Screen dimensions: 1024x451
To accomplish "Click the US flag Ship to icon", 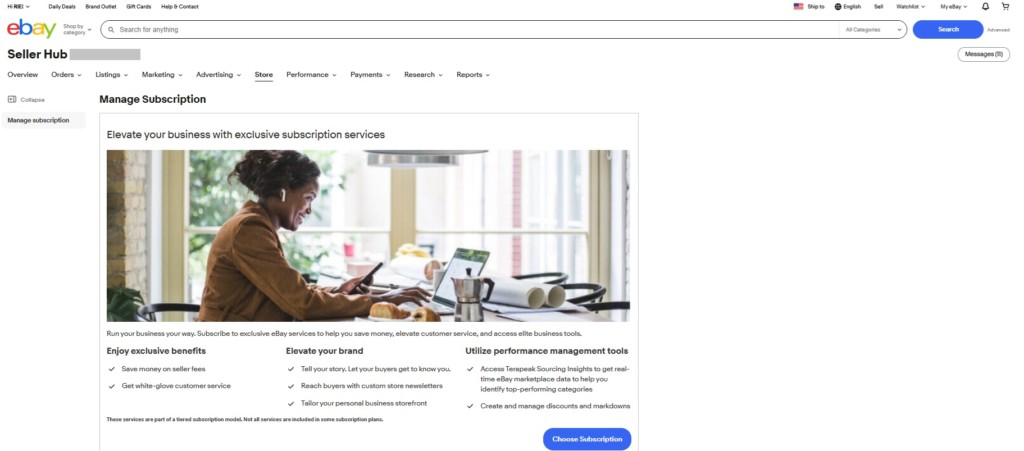I will pyautogui.click(x=798, y=7).
